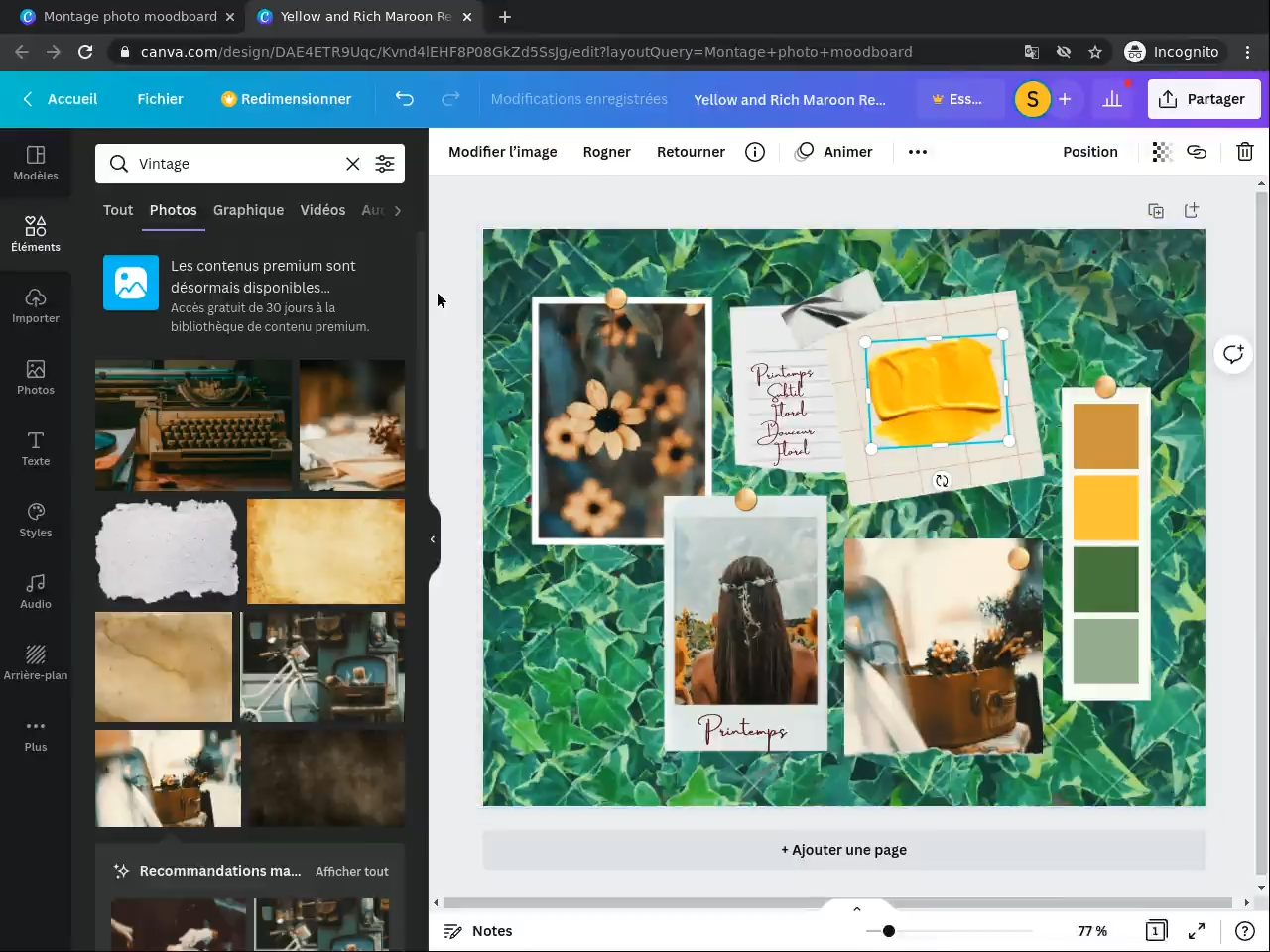Expand more options in image toolbar

918,152
